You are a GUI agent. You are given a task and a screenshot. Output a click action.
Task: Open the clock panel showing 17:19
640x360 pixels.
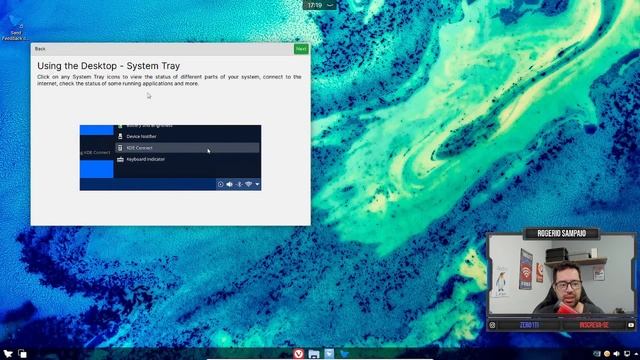coord(320,5)
